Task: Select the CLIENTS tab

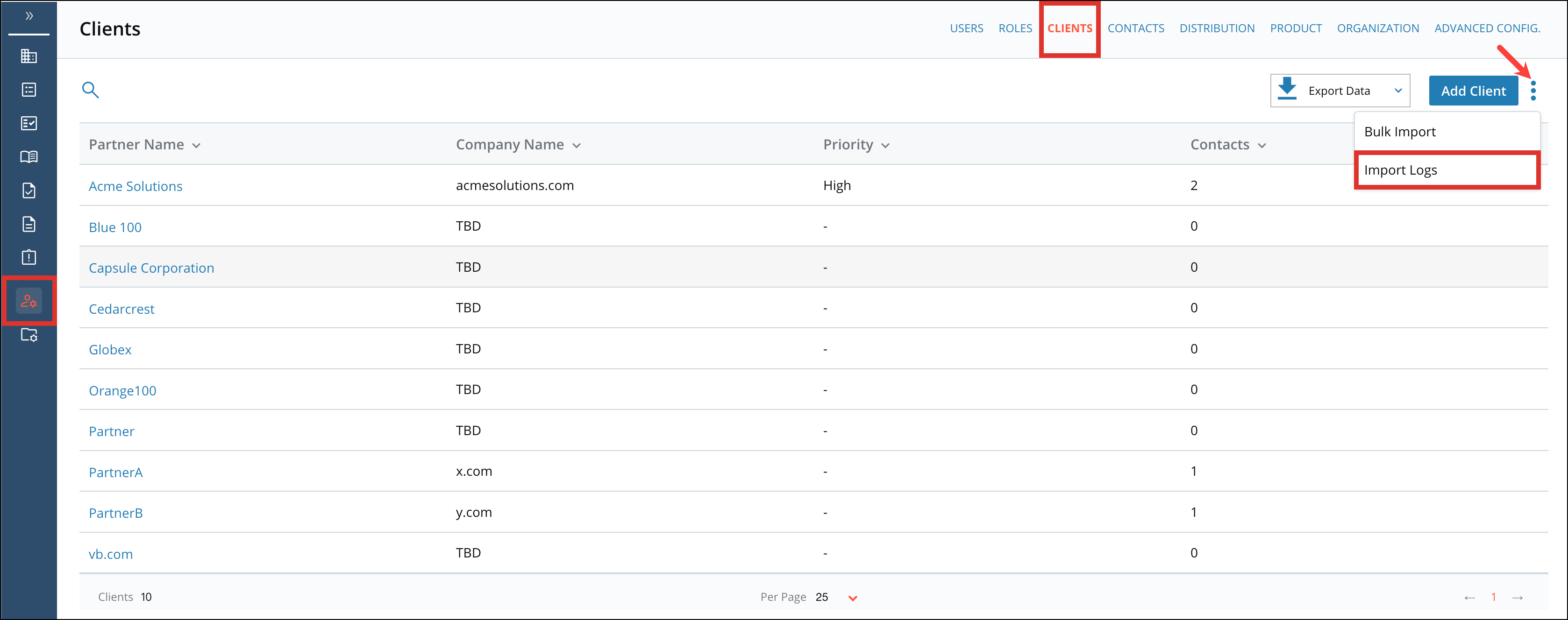Action: 1069,28
